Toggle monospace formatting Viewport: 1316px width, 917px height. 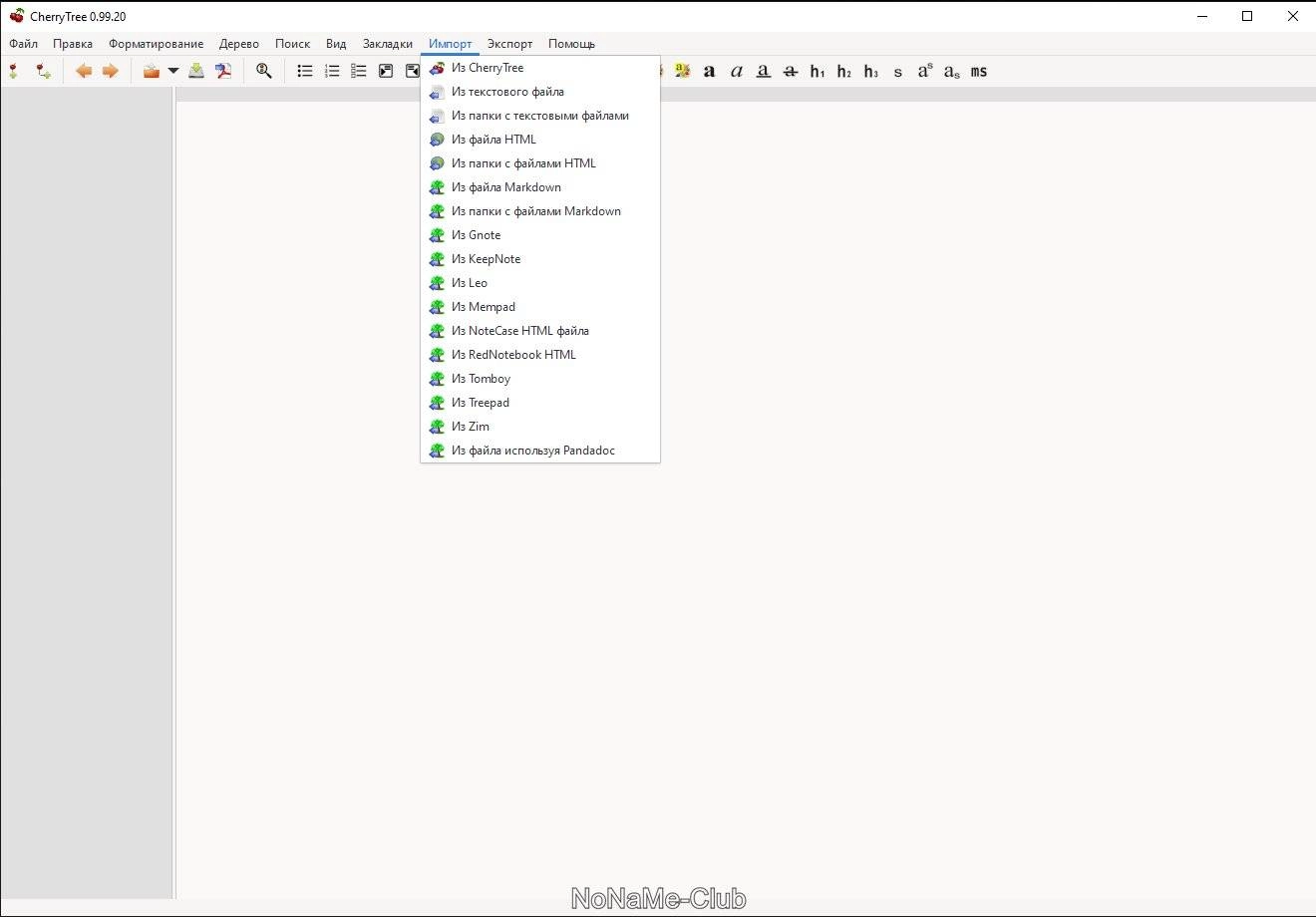(x=979, y=71)
